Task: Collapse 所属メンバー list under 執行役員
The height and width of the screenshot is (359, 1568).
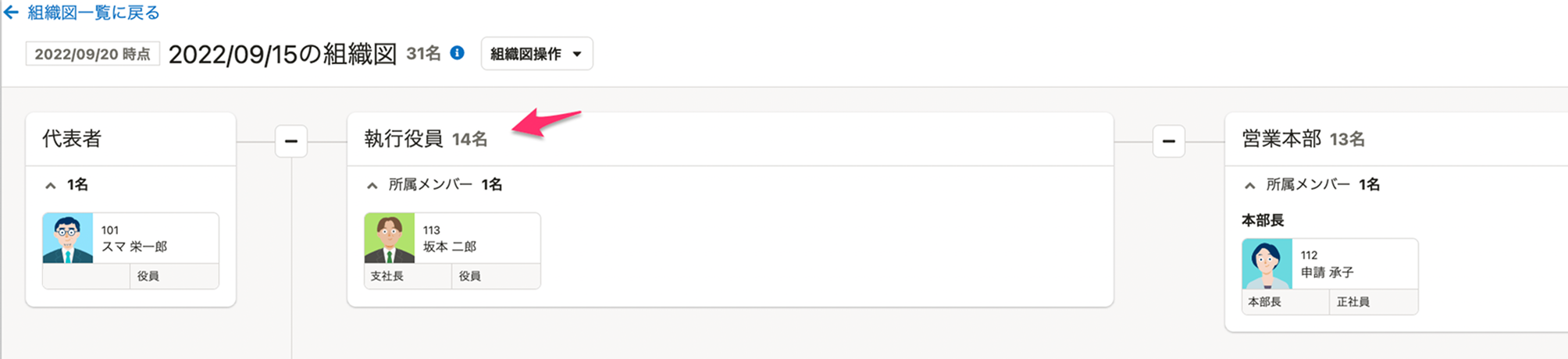Action: coord(372,186)
